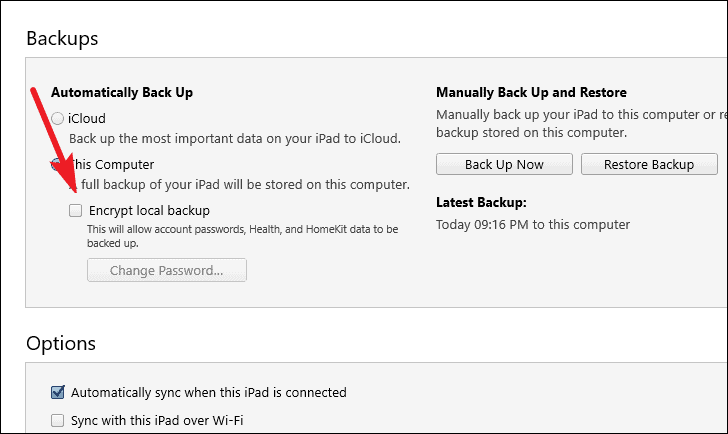Click the Encrypt local backup label text

pyautogui.click(x=149, y=211)
